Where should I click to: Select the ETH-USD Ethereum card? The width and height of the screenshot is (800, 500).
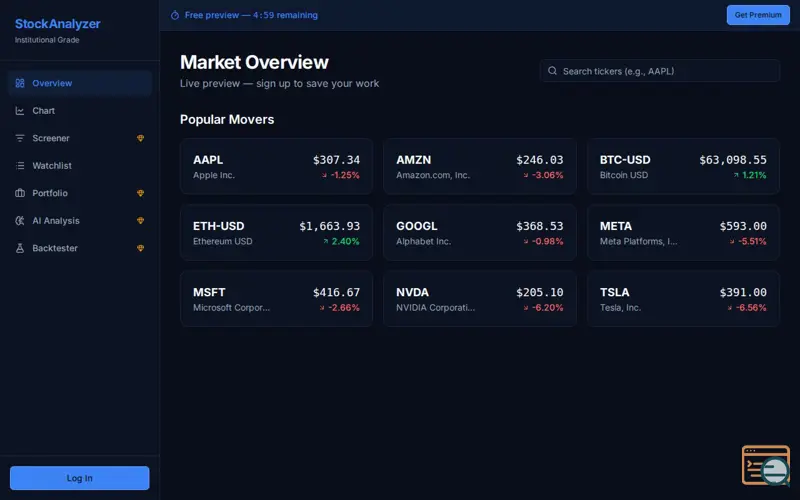277,233
